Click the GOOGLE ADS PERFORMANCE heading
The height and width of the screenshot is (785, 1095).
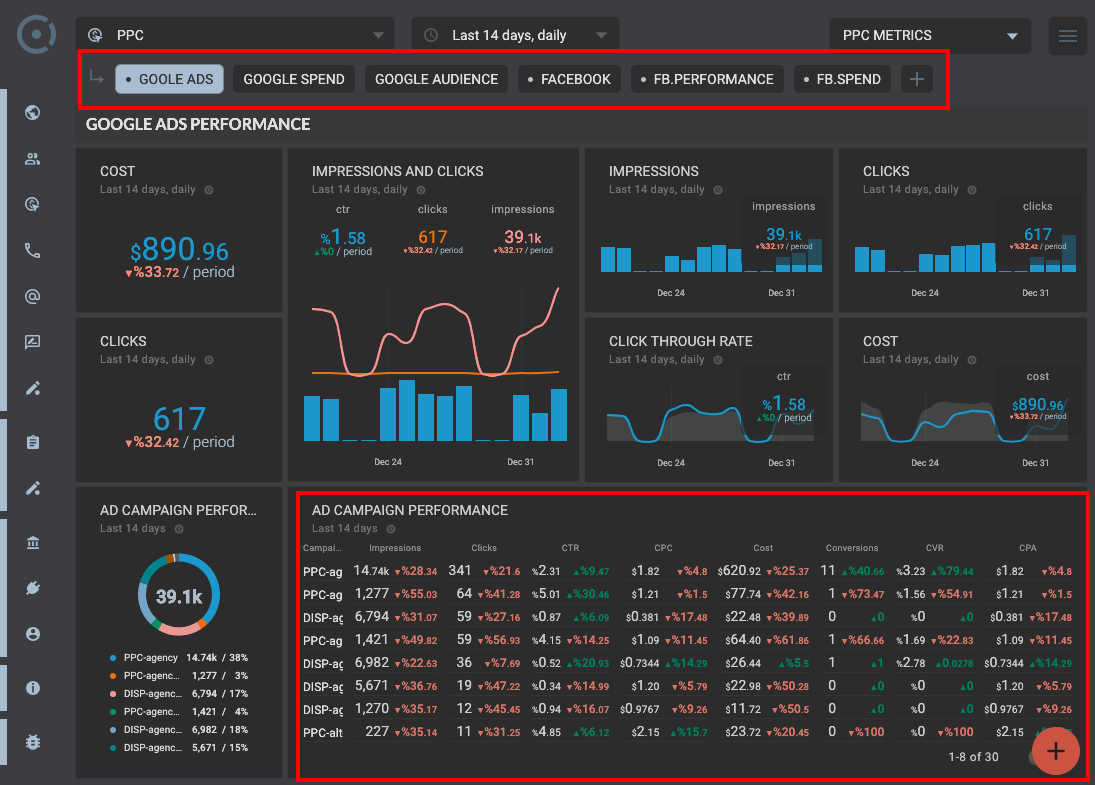tap(198, 124)
